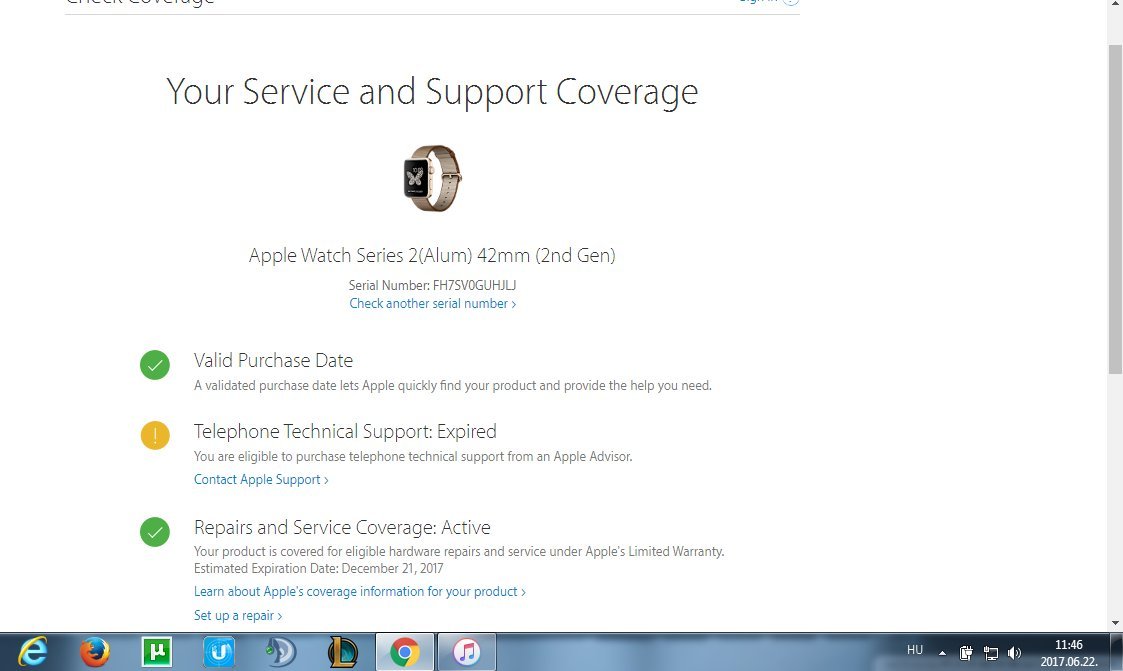Screen dimensions: 1123x671
Task: Click the Show desktop strip
Action: (x=1117, y=652)
